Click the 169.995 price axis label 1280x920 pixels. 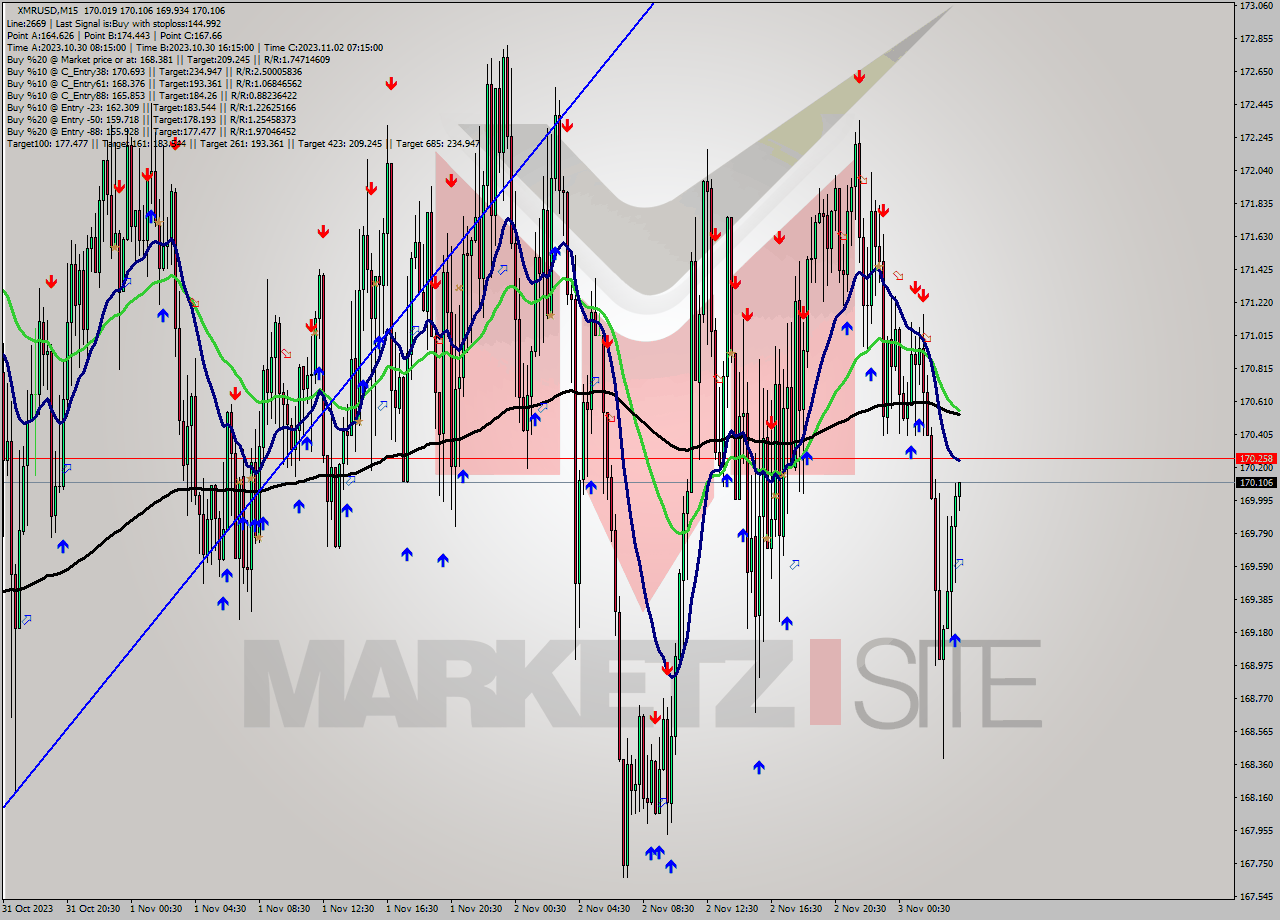pos(1256,501)
